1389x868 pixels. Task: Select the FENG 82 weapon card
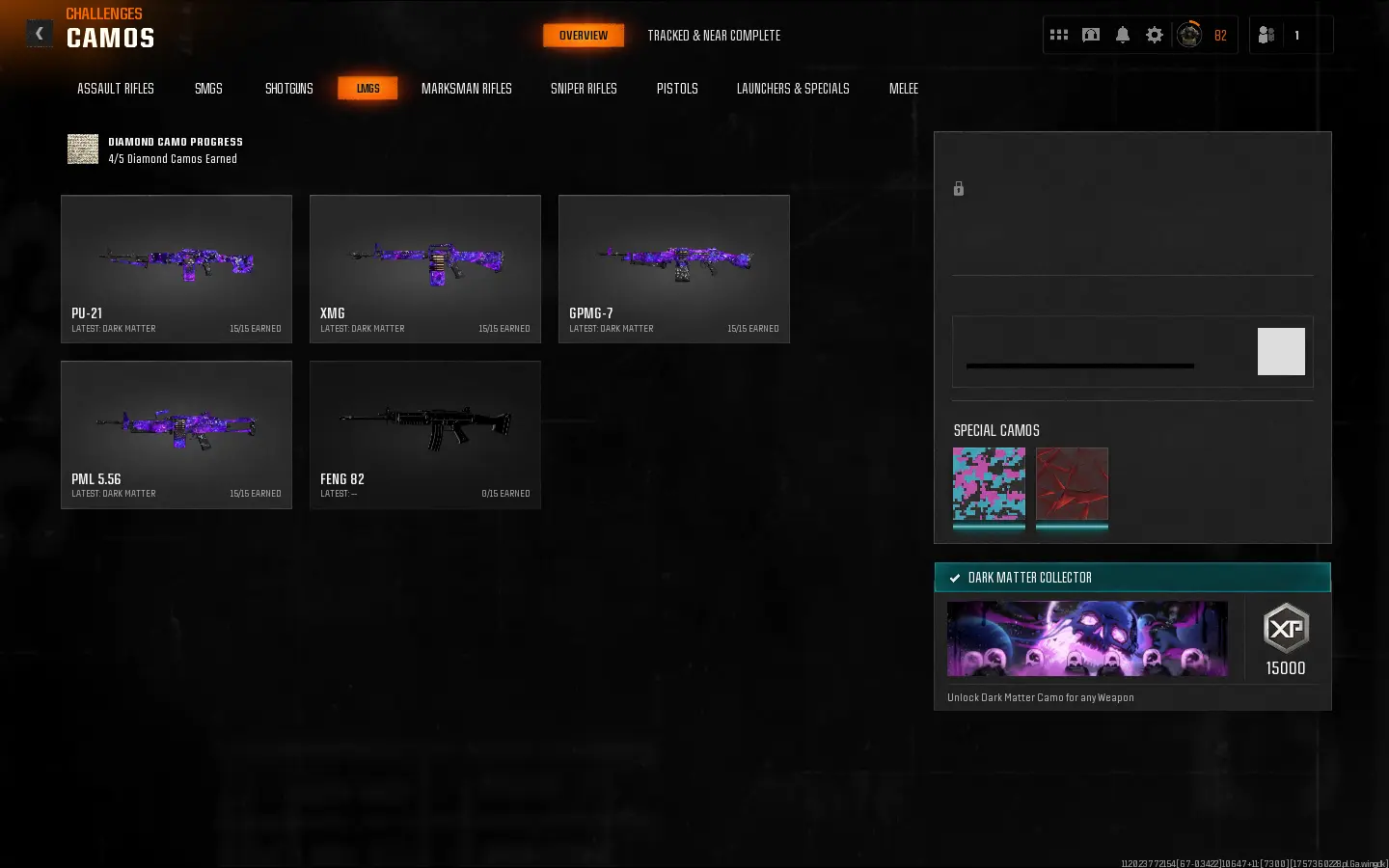pos(425,435)
